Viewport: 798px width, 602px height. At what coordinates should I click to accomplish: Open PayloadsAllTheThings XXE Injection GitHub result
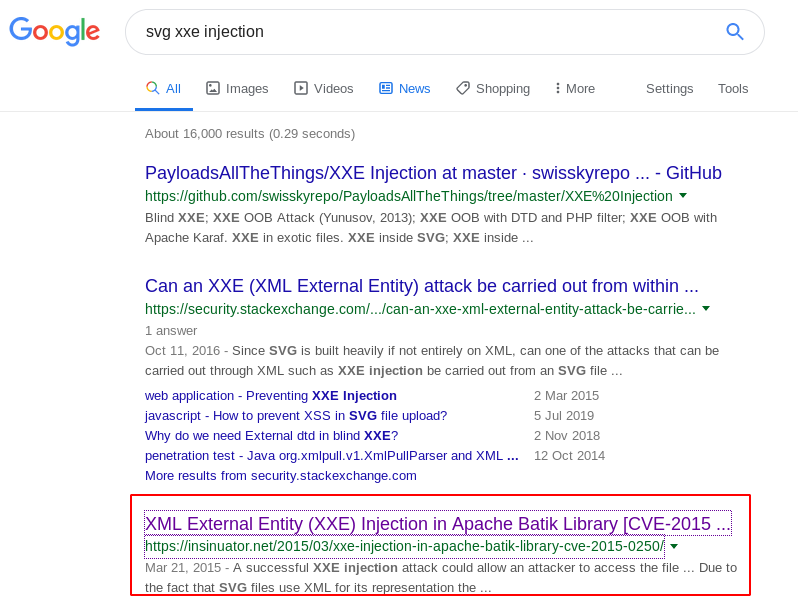[433, 173]
